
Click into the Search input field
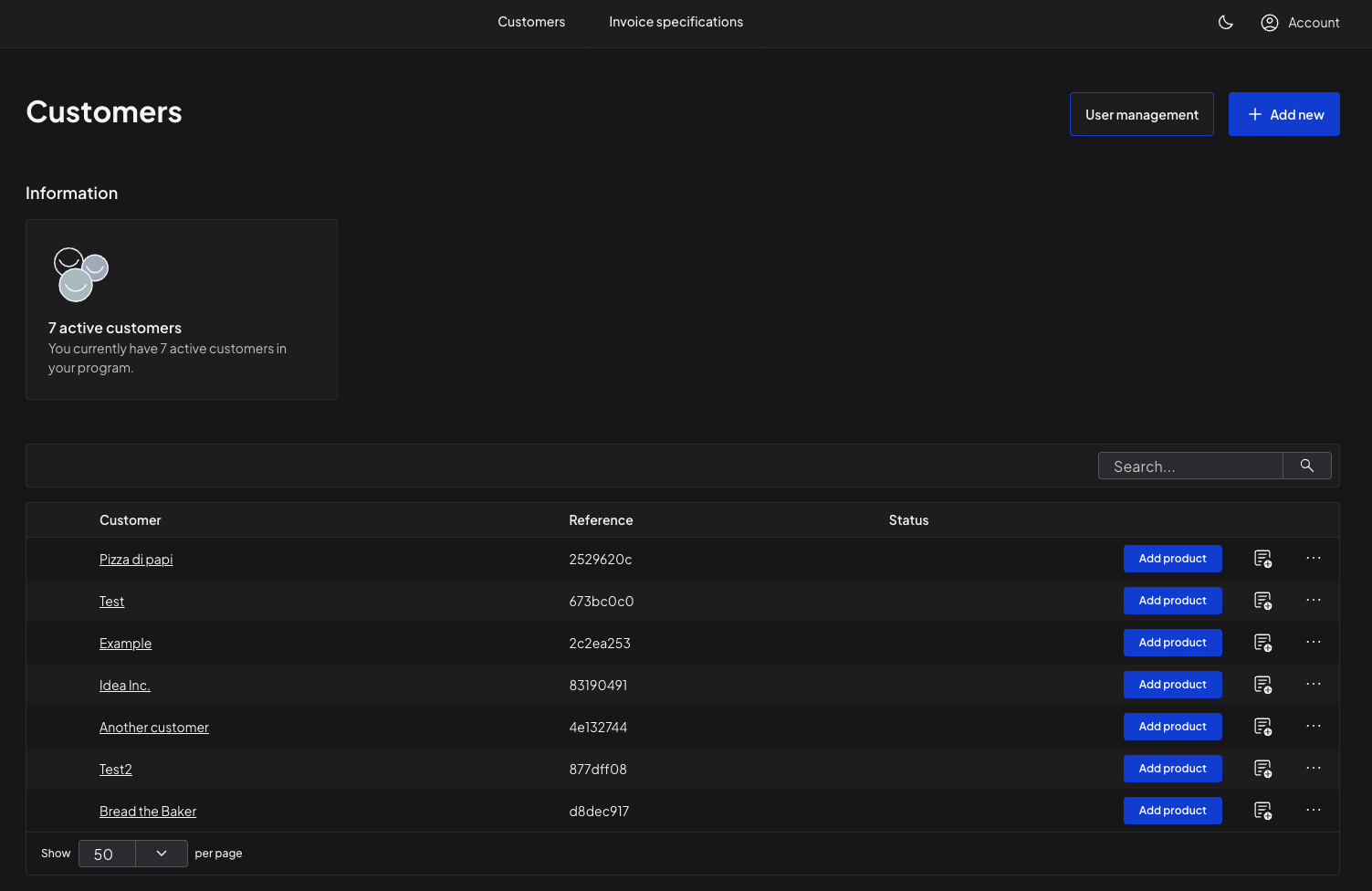tap(1190, 466)
